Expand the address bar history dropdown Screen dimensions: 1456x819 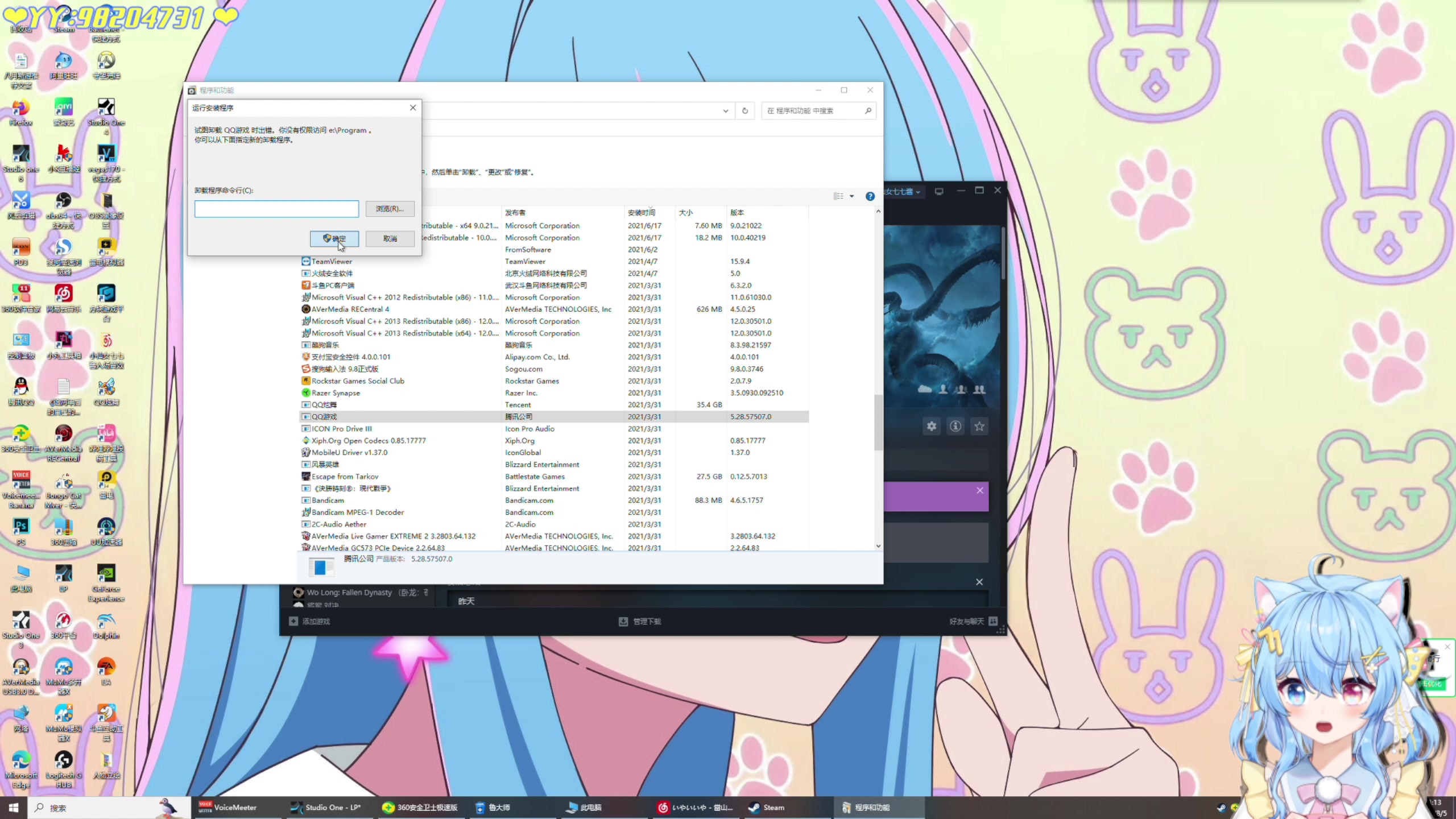click(x=726, y=111)
